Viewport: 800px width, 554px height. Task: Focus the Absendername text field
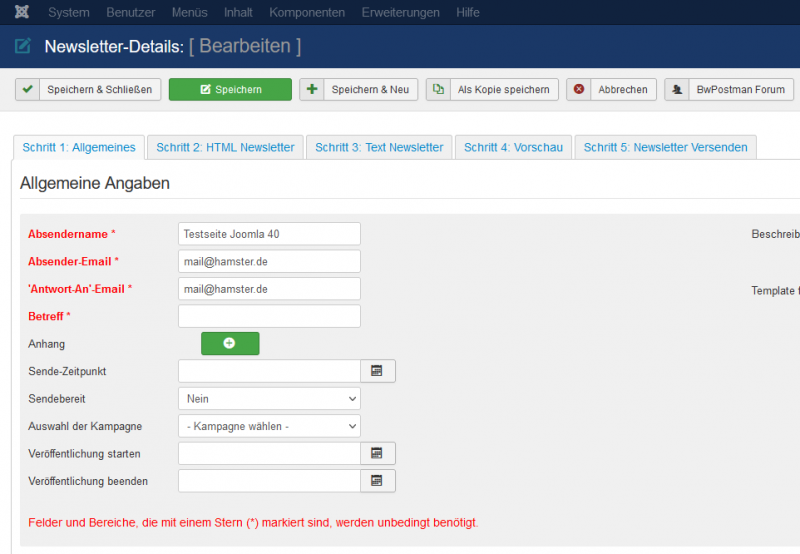click(x=269, y=234)
